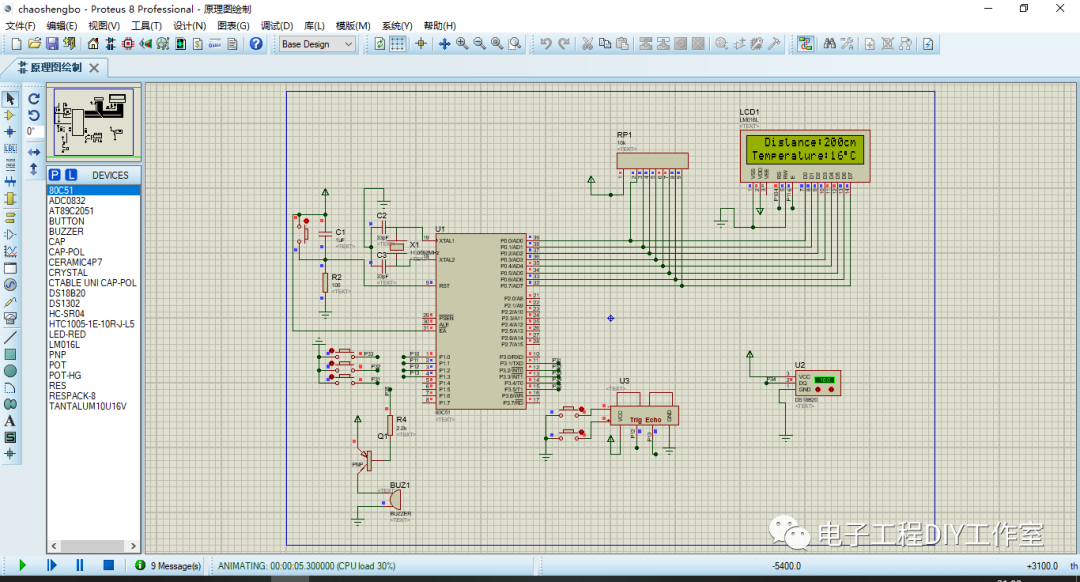
Task: Zoom in with the magnifier plus icon
Action: click(x=462, y=44)
